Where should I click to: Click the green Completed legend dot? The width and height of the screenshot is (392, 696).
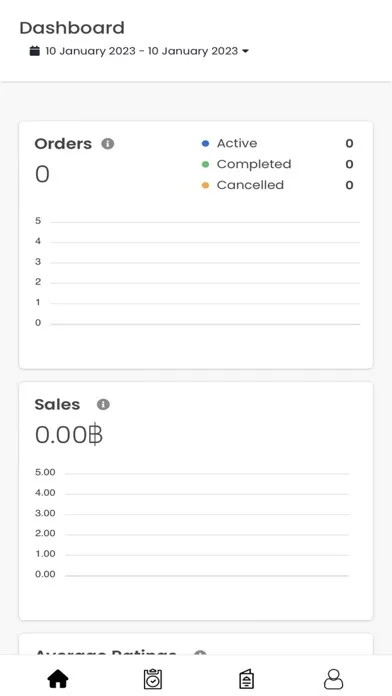(x=205, y=164)
